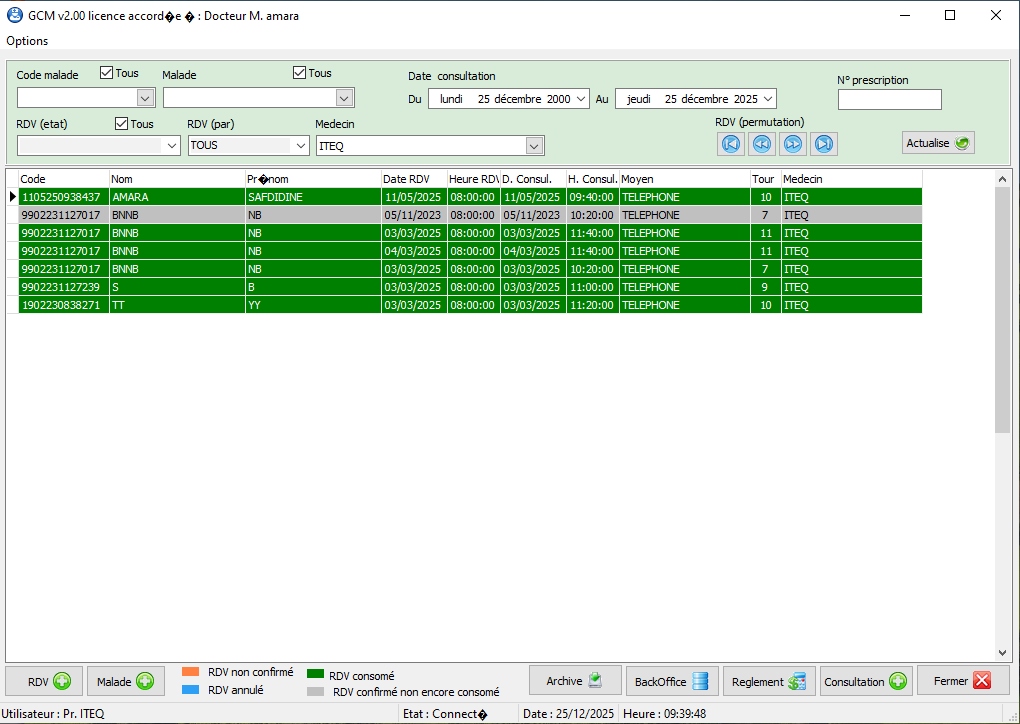Expand the Medecin dropdown showing ITEQ
Viewport: 1020px width, 724px height.
(x=535, y=146)
